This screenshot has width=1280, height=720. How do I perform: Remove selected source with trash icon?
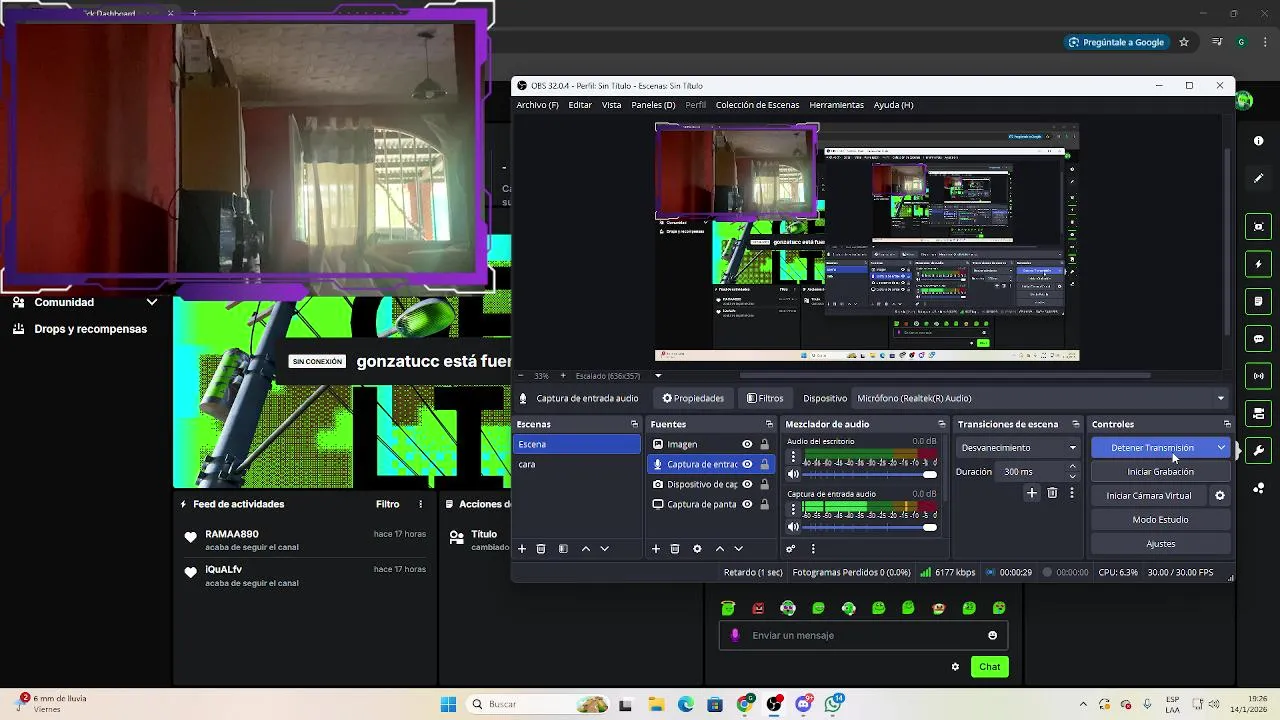[675, 549]
